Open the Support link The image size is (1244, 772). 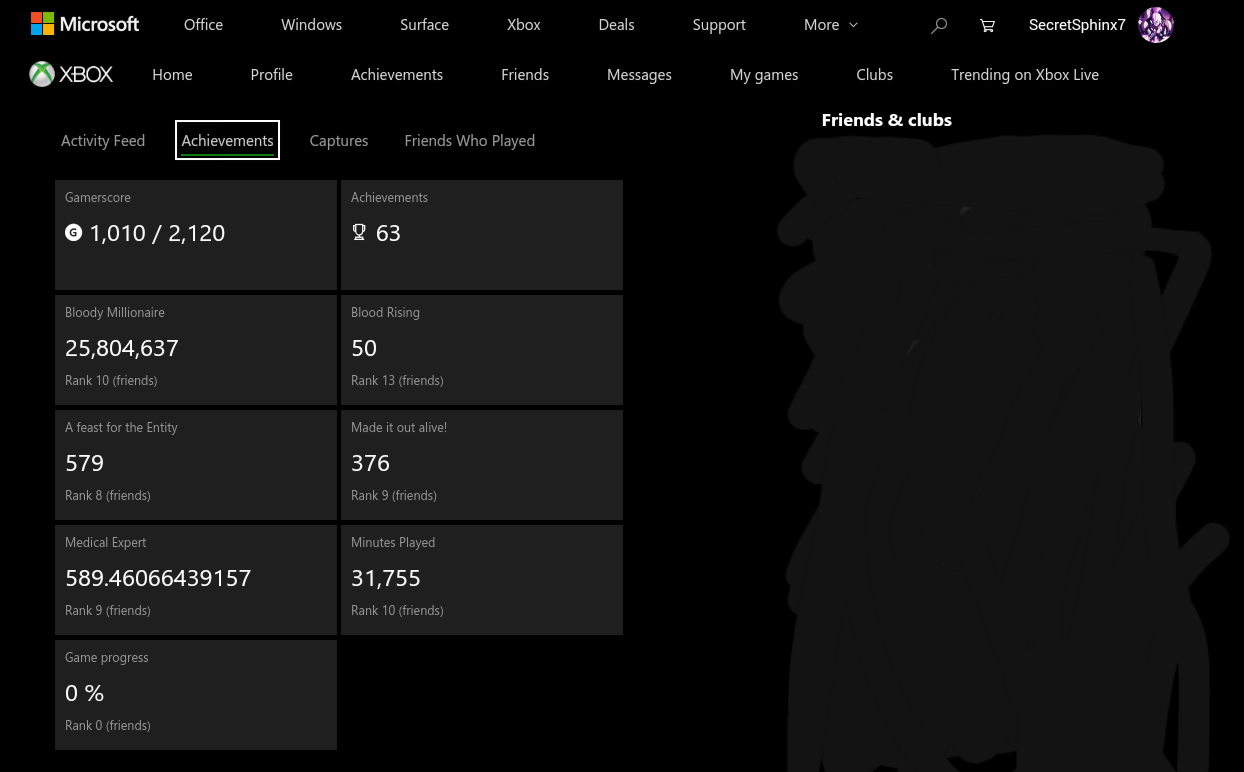(x=719, y=25)
